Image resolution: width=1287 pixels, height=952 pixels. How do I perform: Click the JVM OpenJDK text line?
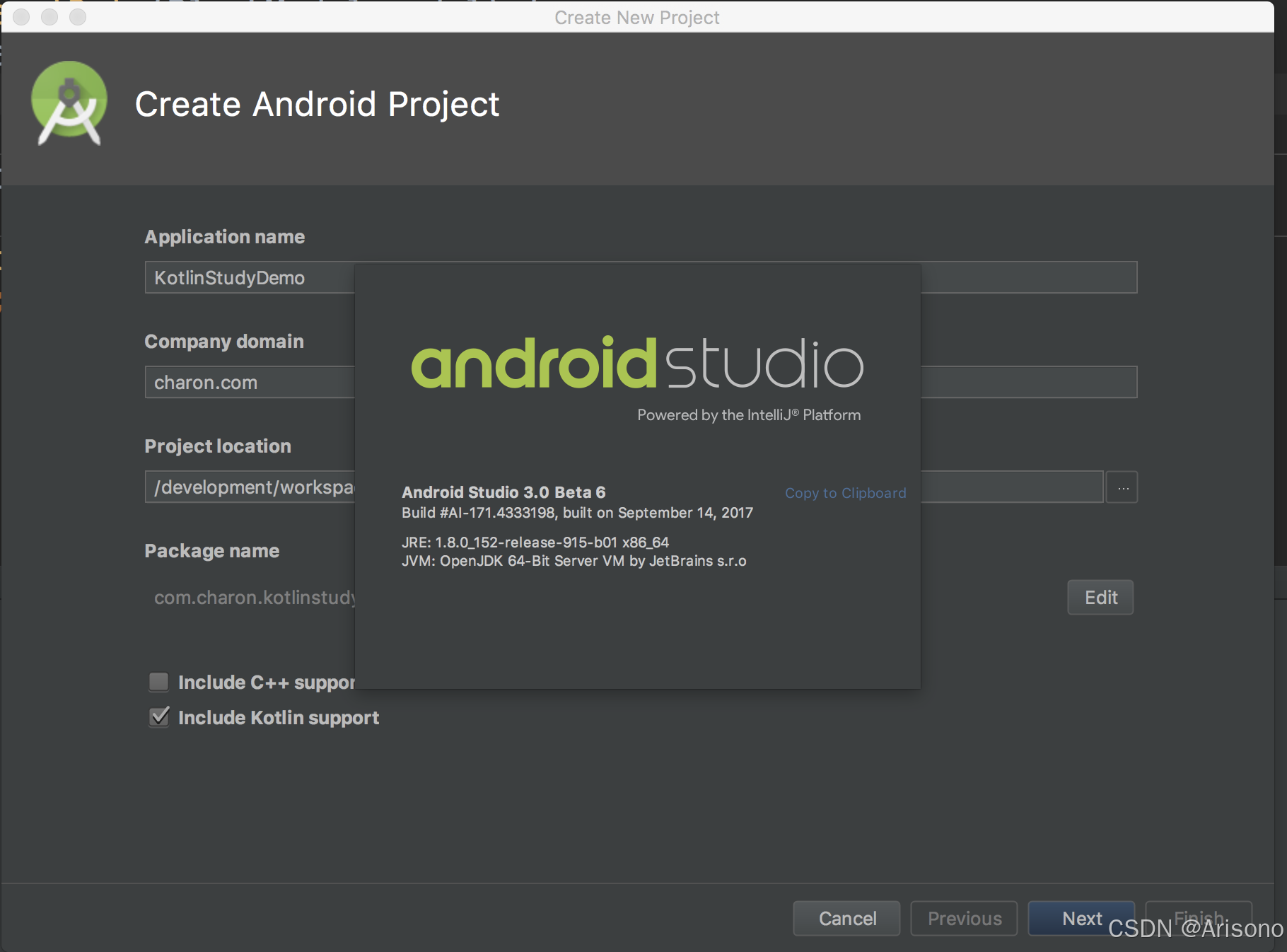click(x=574, y=561)
